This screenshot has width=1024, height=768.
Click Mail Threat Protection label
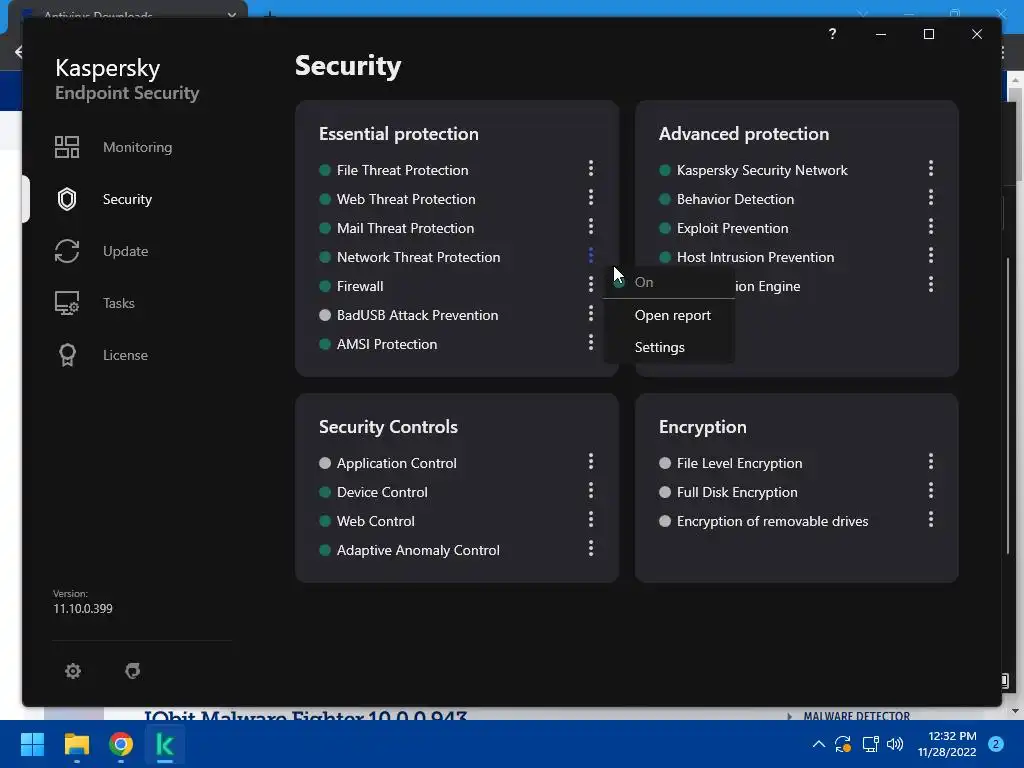(406, 229)
